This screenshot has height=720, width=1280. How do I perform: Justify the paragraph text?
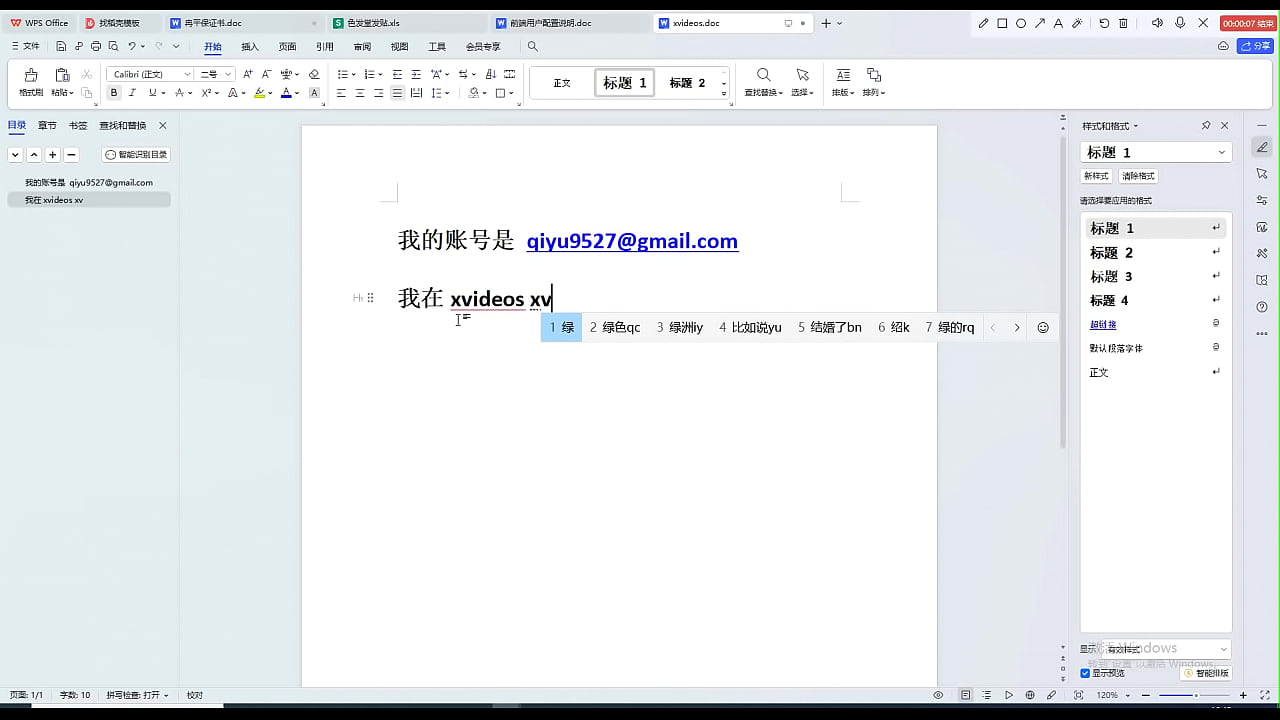pos(397,93)
